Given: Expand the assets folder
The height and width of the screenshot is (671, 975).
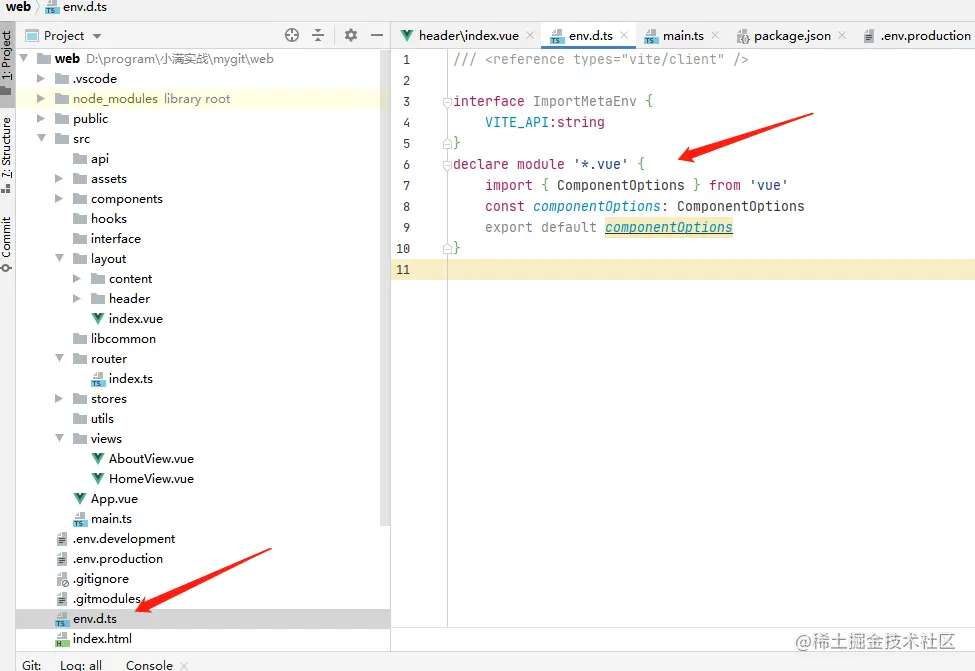Looking at the screenshot, I should coord(59,178).
